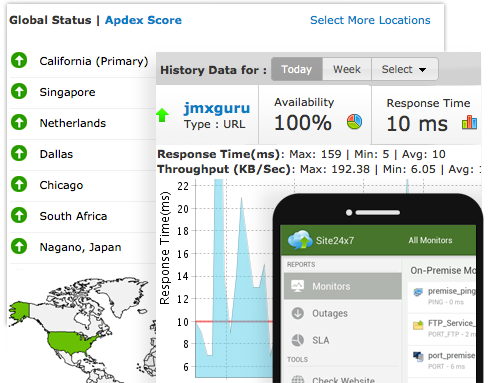The height and width of the screenshot is (383, 494).
Task: Click the Dallas location name
Action: pos(56,154)
